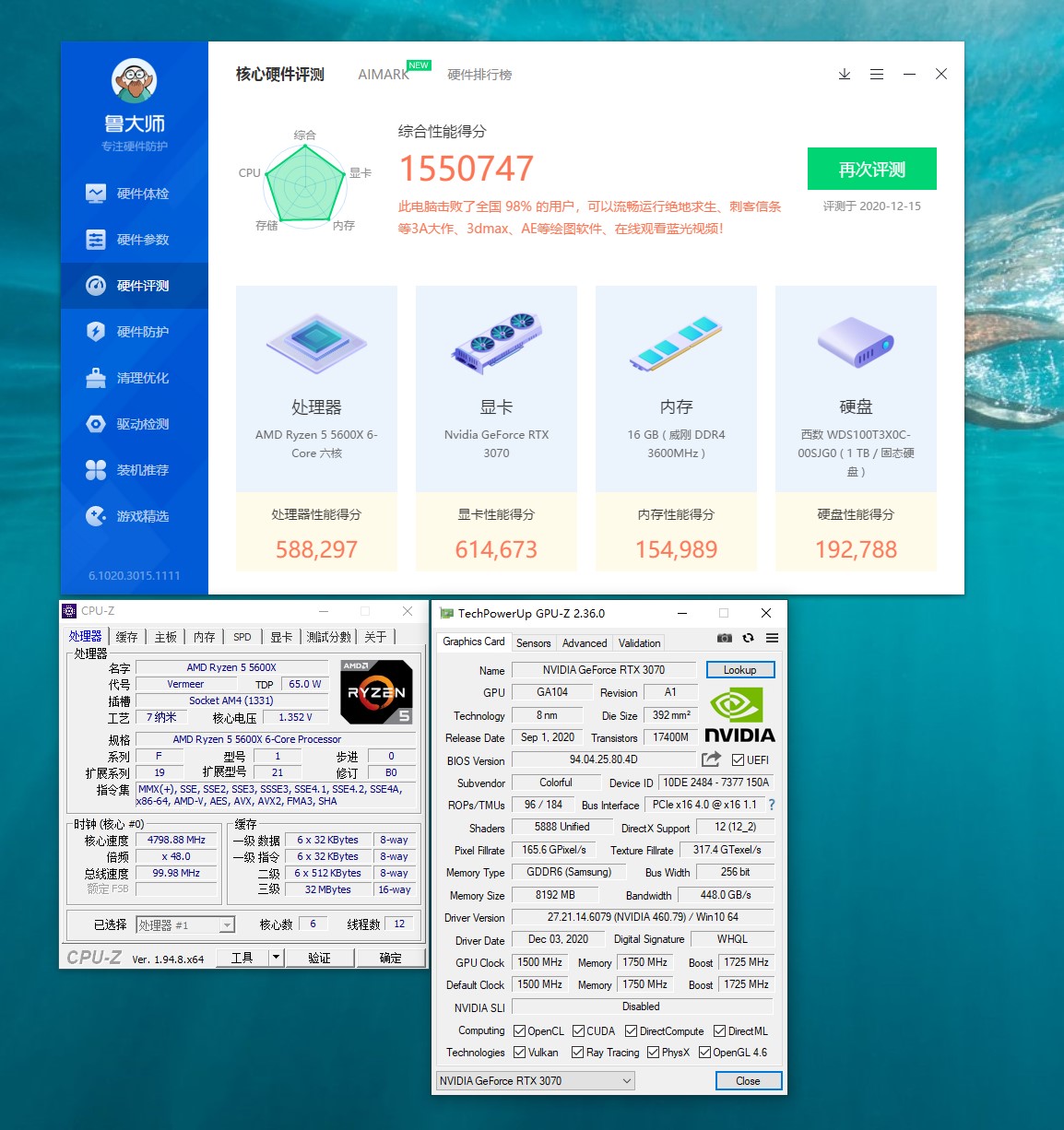Click the 确定 button in CPU-Z
The height and width of the screenshot is (1130, 1064).
point(390,958)
